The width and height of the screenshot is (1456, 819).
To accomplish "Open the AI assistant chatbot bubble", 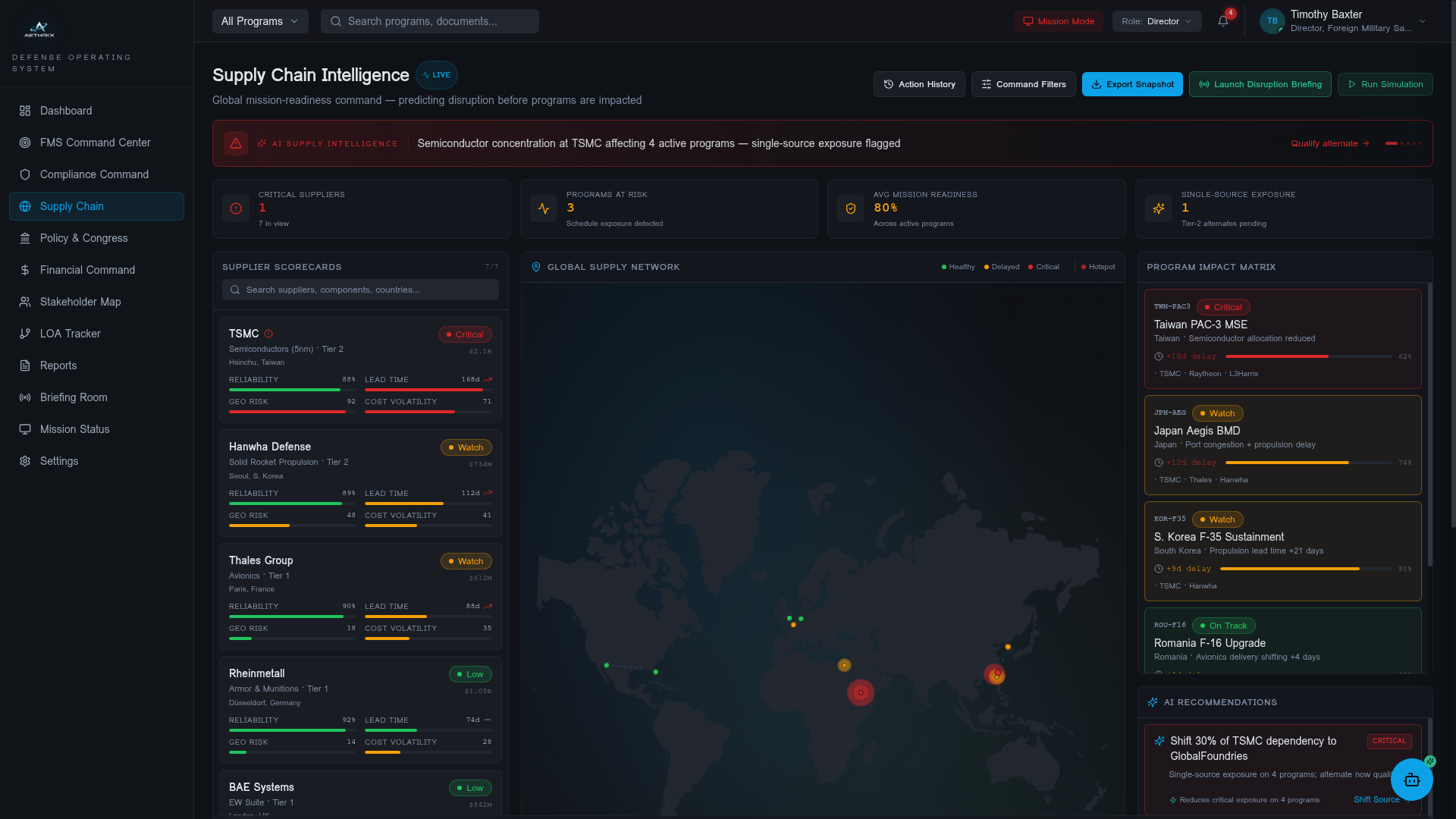I will (1411, 780).
